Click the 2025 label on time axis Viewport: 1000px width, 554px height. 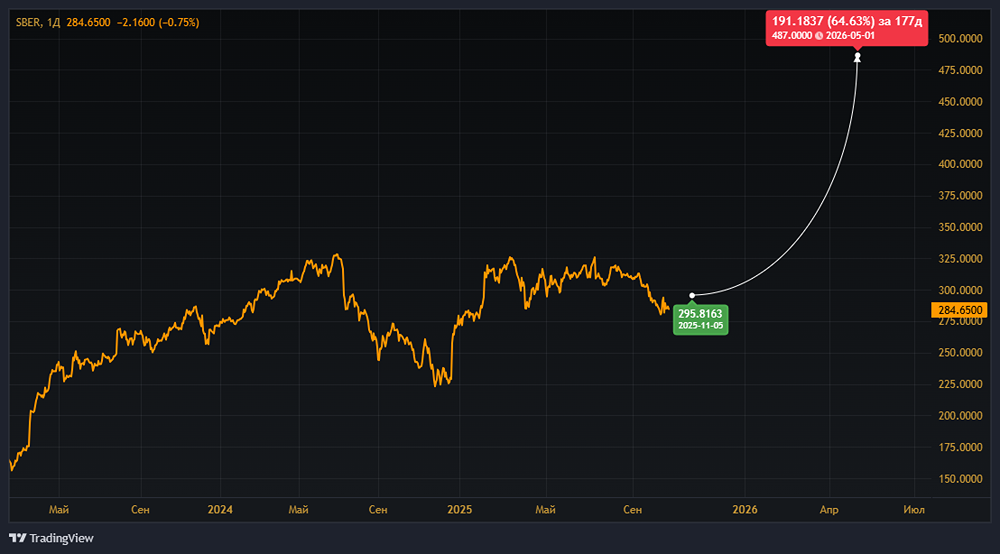[459, 510]
